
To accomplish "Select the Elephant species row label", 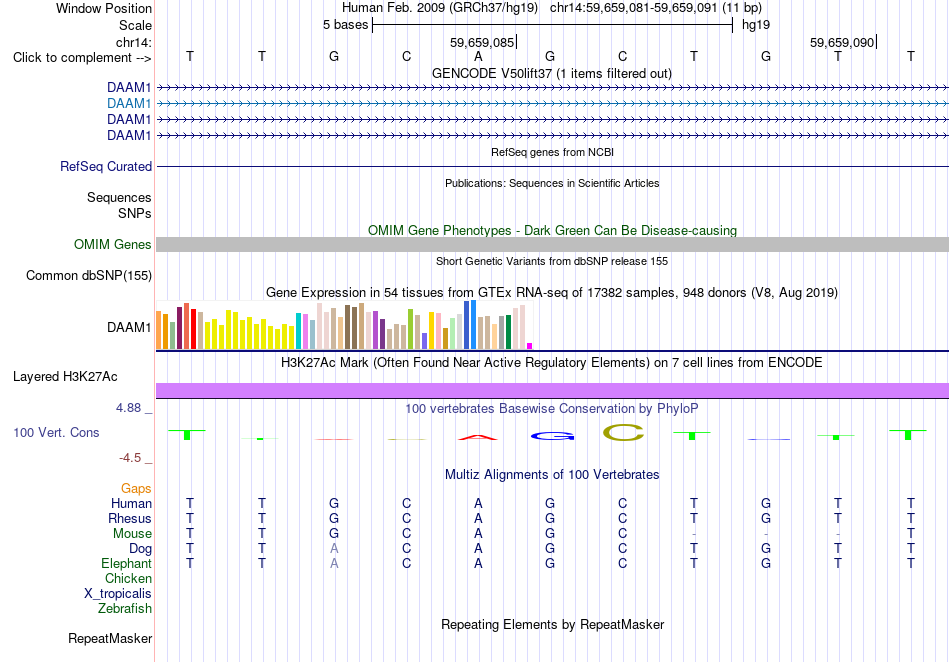I will point(126,563).
